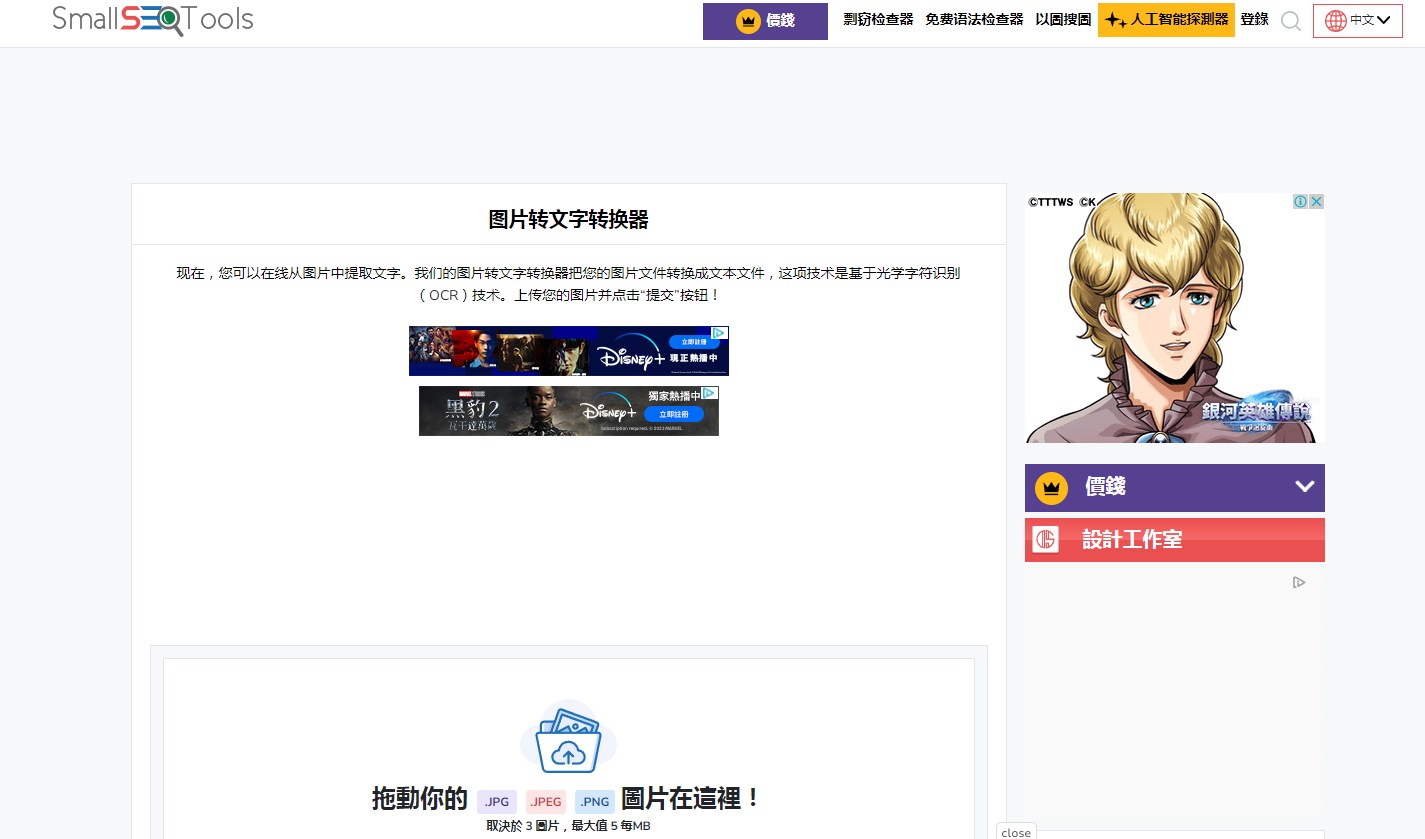
Task: Click the purple 價錢 button in header
Action: 765,21
